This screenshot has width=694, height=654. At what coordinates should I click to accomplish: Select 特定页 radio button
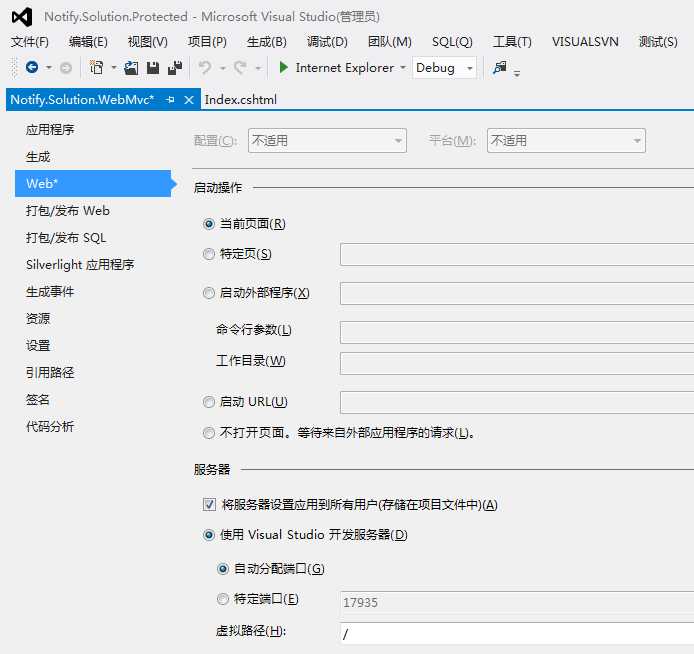point(209,254)
